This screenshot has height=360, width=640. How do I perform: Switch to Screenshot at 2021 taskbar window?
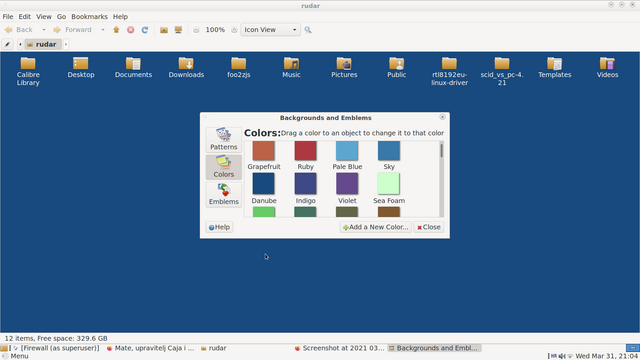339,348
